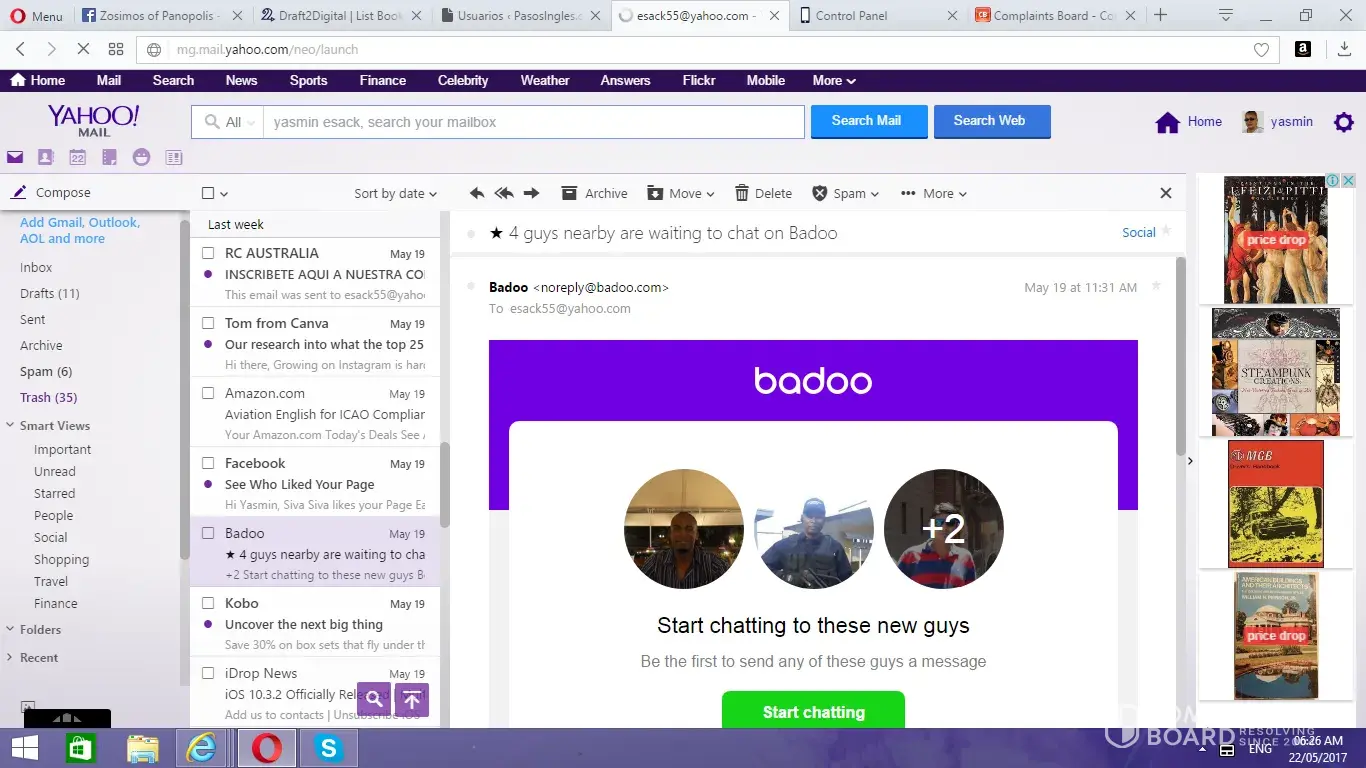Open the Move dropdown
1366x768 pixels.
[x=681, y=193]
